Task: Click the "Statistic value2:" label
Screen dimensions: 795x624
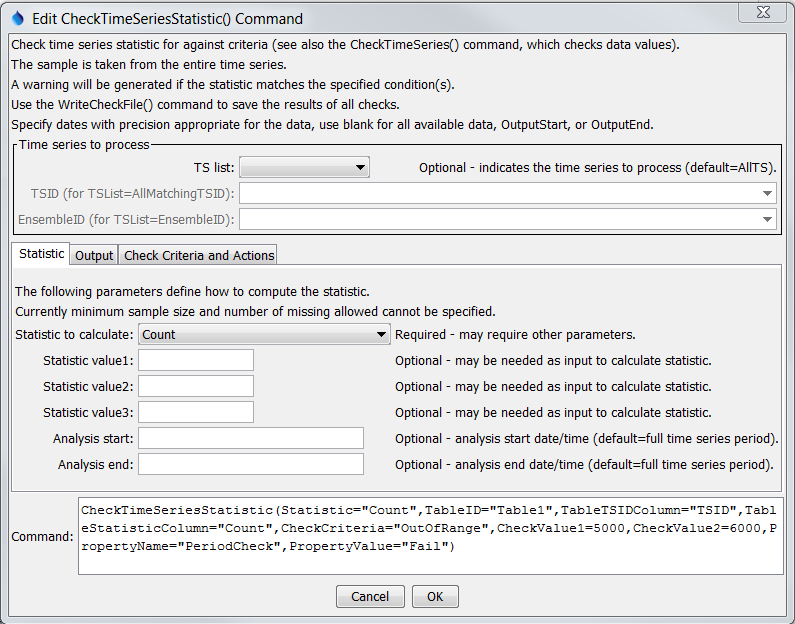Action: click(x=88, y=386)
